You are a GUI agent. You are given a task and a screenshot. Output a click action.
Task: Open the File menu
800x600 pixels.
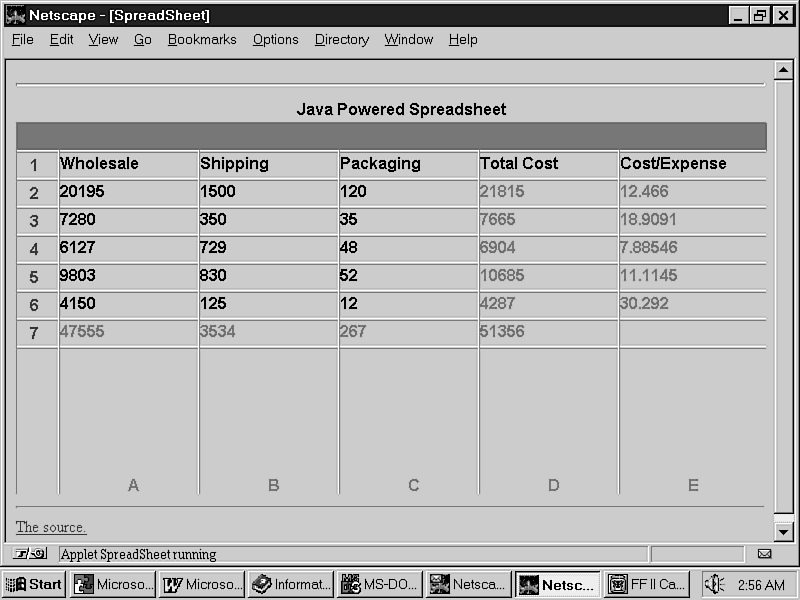[x=22, y=40]
